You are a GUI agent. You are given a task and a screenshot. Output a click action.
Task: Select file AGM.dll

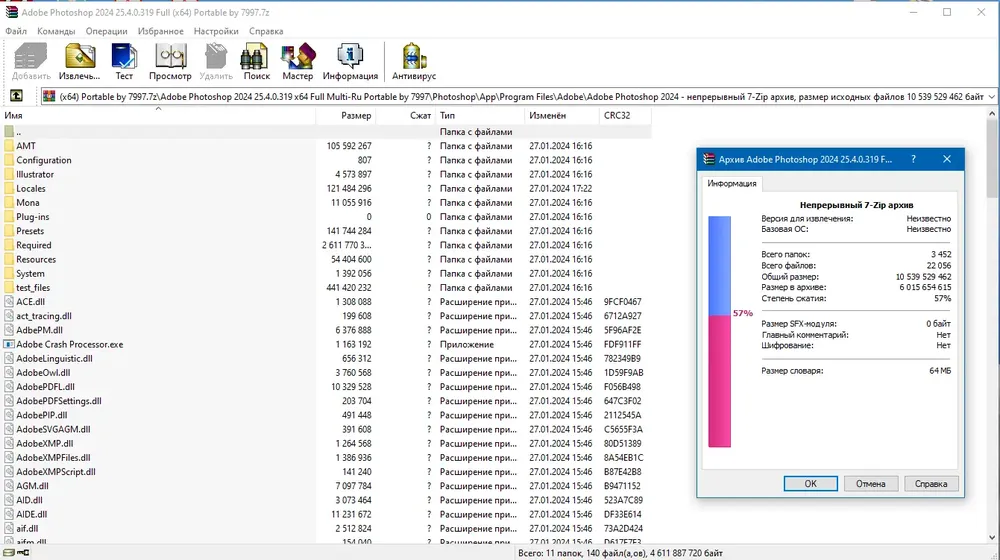[325, 486]
